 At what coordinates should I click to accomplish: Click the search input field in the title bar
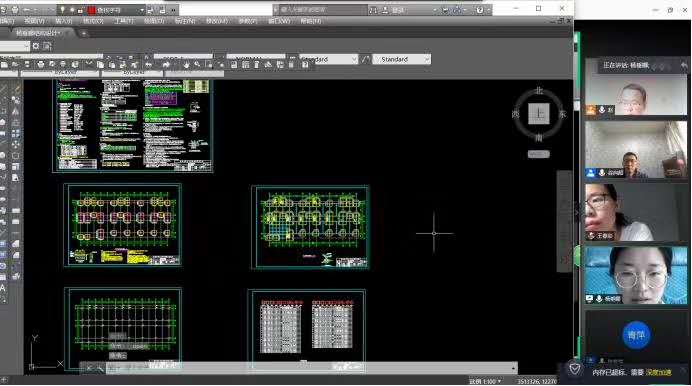(x=320, y=9)
